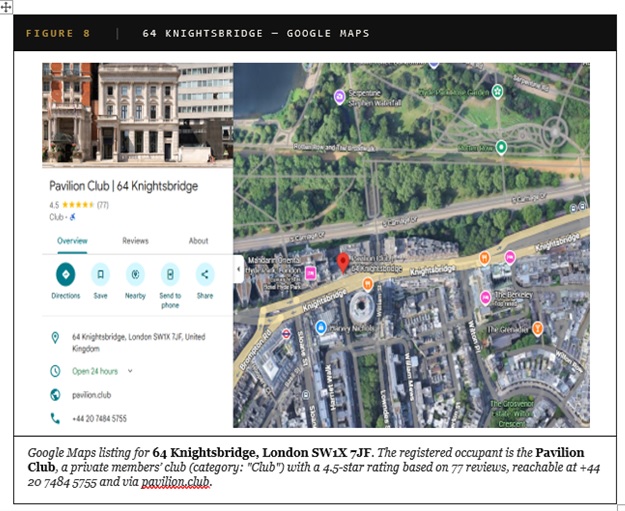625x511 pixels.
Task: Switch to the Reviews tab
Action: [x=135, y=241]
